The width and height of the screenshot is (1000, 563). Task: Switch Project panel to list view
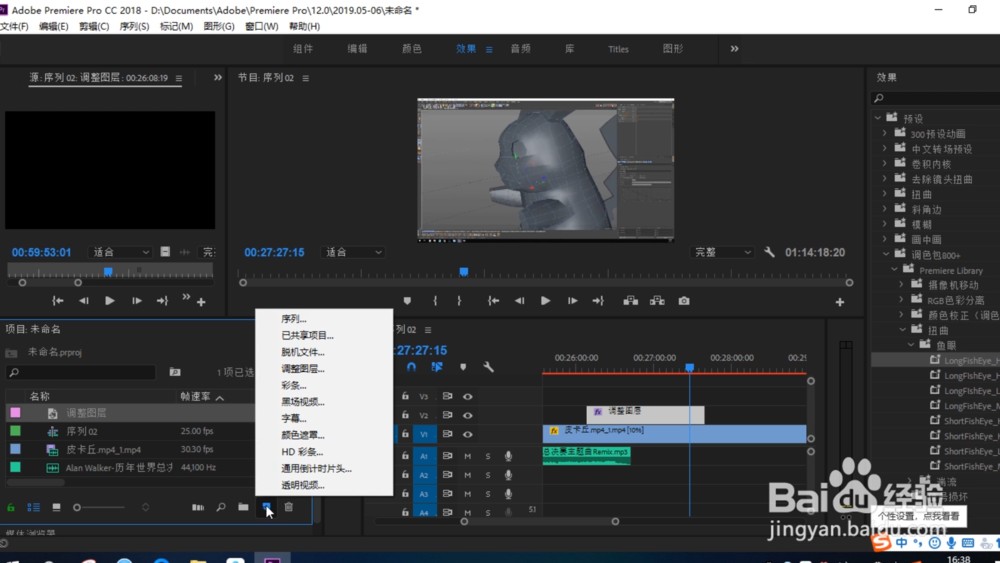pyautogui.click(x=33, y=508)
